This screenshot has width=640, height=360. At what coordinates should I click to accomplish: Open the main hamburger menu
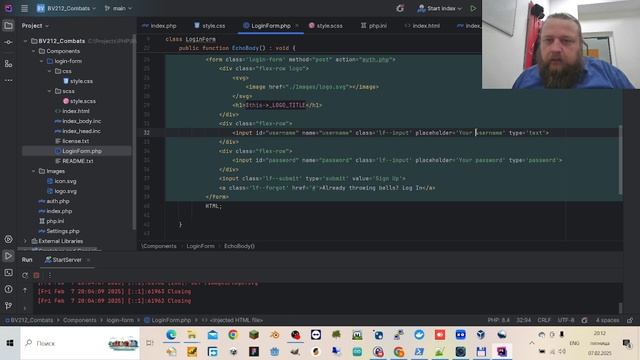pyautogui.click(x=24, y=8)
